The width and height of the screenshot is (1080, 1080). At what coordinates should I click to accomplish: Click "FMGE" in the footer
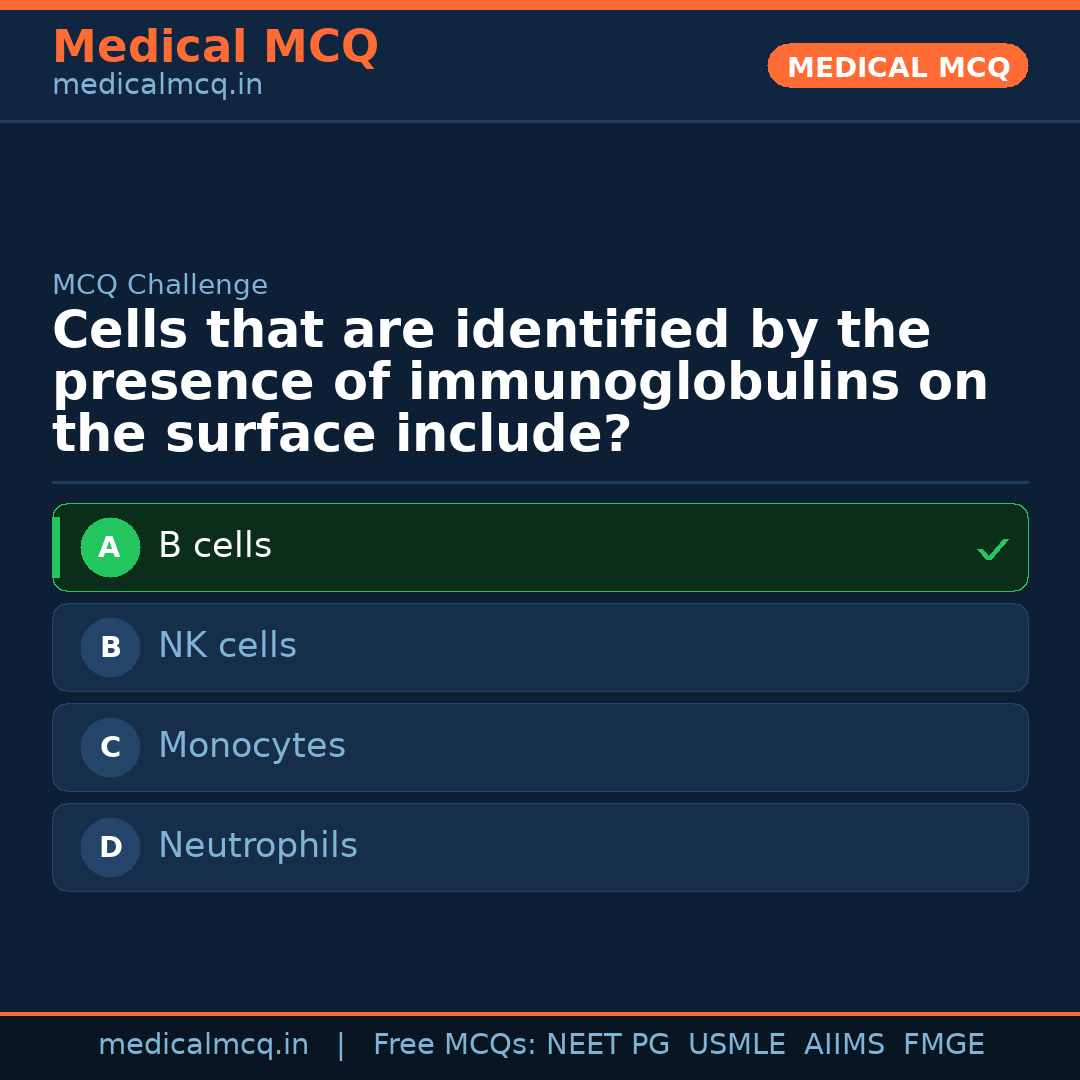pyautogui.click(x=944, y=1045)
